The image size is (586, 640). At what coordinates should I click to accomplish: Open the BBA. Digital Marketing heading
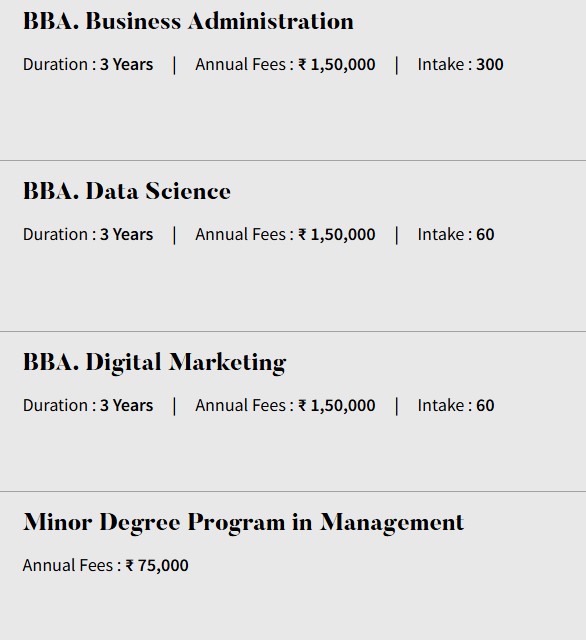[x=155, y=362]
